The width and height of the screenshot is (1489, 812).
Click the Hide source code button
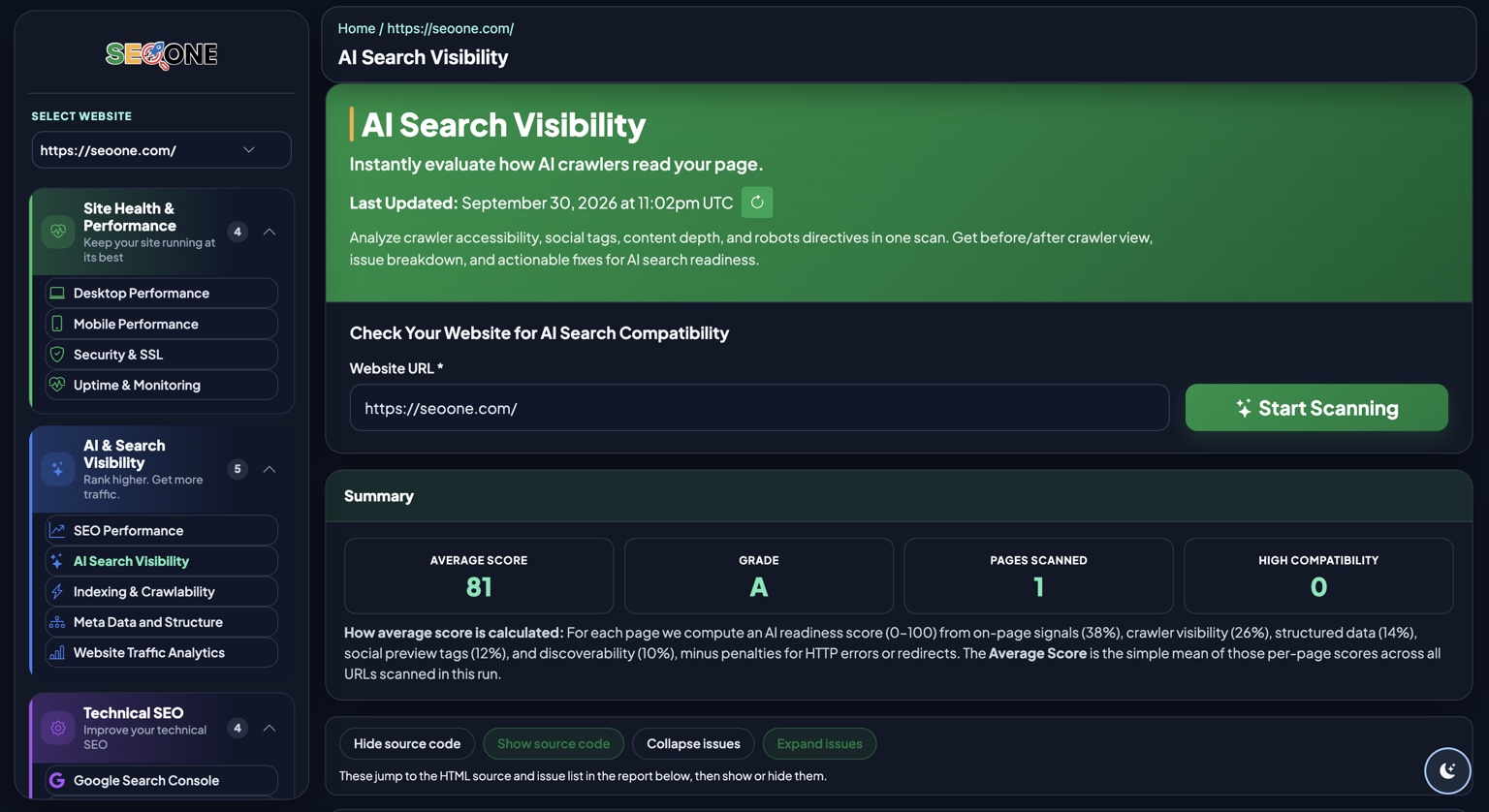point(407,743)
